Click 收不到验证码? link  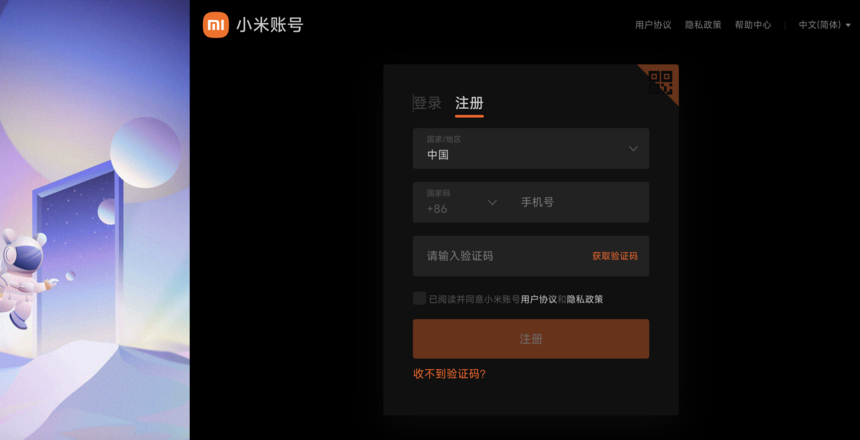(449, 375)
